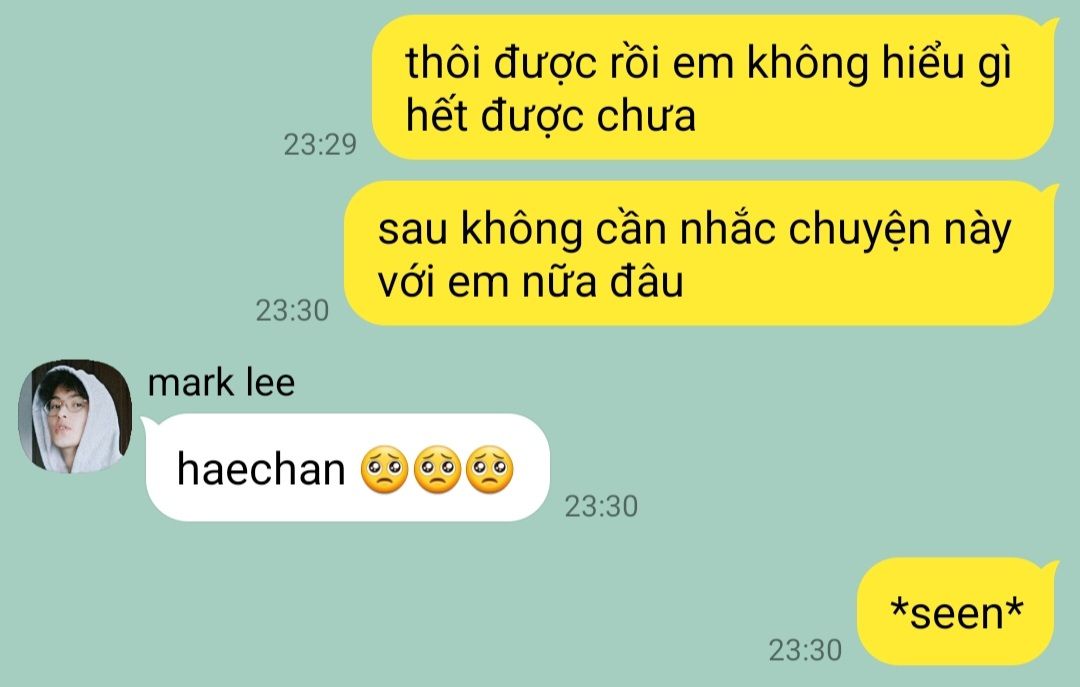Click the 23:30 timestamp beside 'sau không cần' message
1080x687 pixels.
[x=292, y=311]
